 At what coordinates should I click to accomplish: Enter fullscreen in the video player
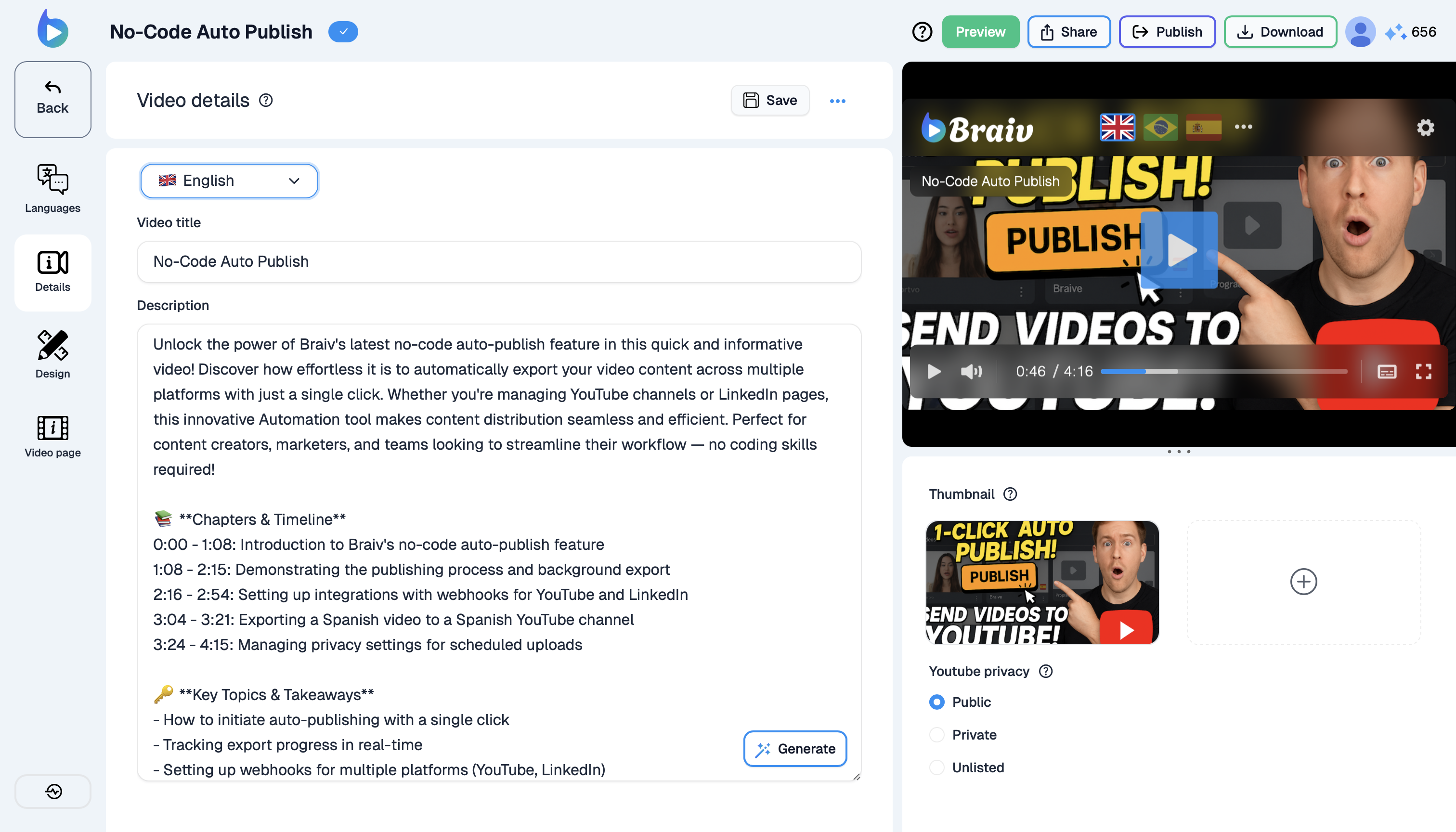pos(1423,371)
